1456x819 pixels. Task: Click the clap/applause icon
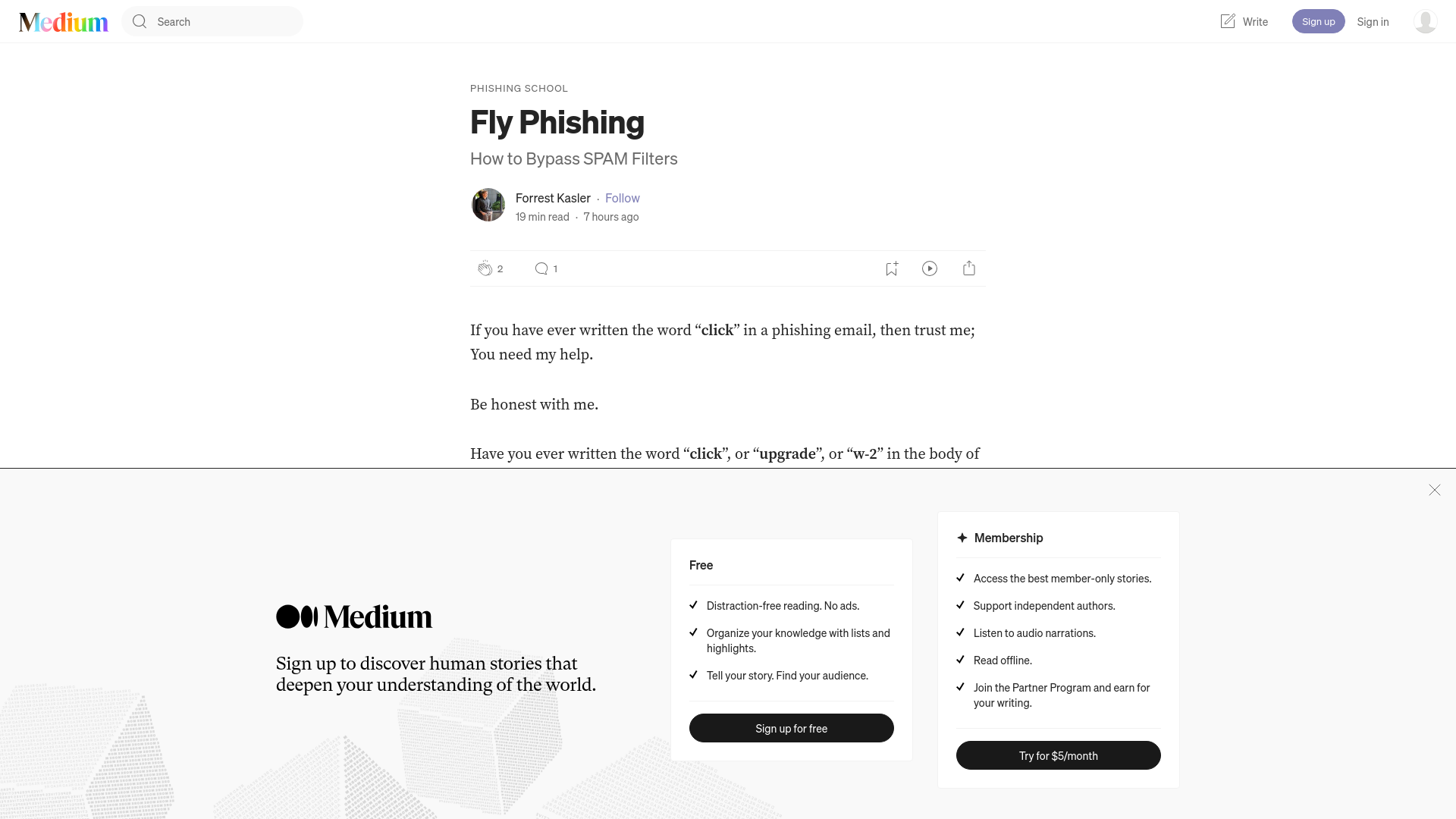(484, 268)
